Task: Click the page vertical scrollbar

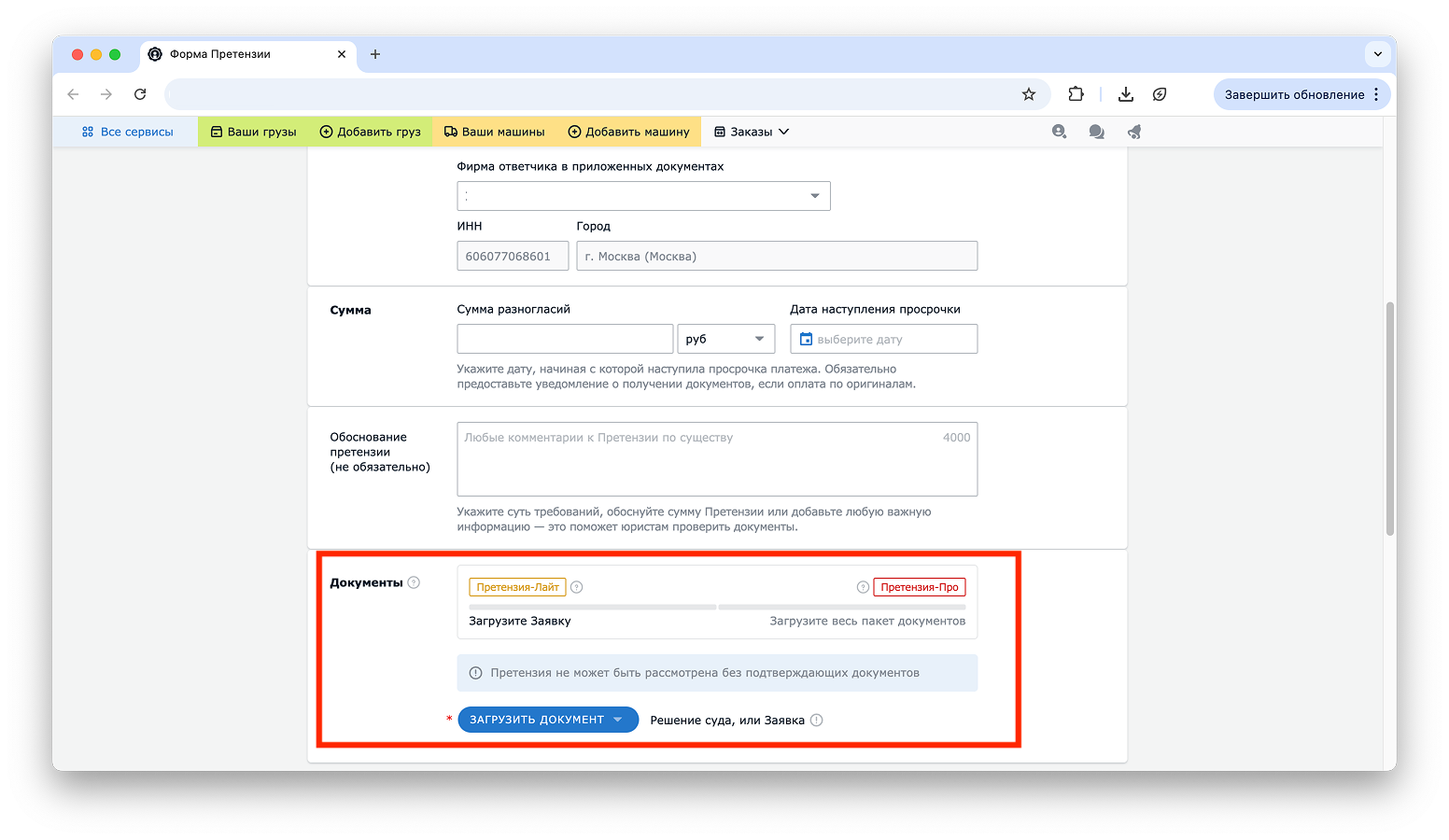Action: 1389,418
